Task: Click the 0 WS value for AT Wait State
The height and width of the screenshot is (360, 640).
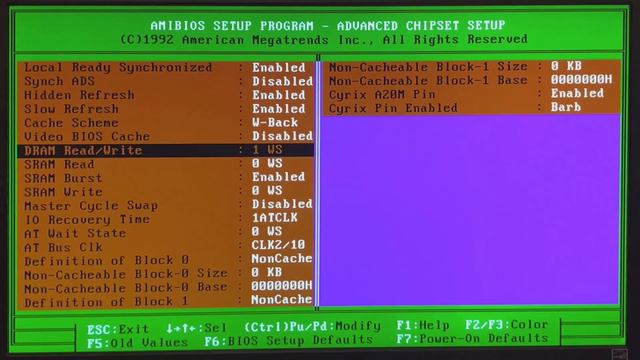Action: pos(267,231)
